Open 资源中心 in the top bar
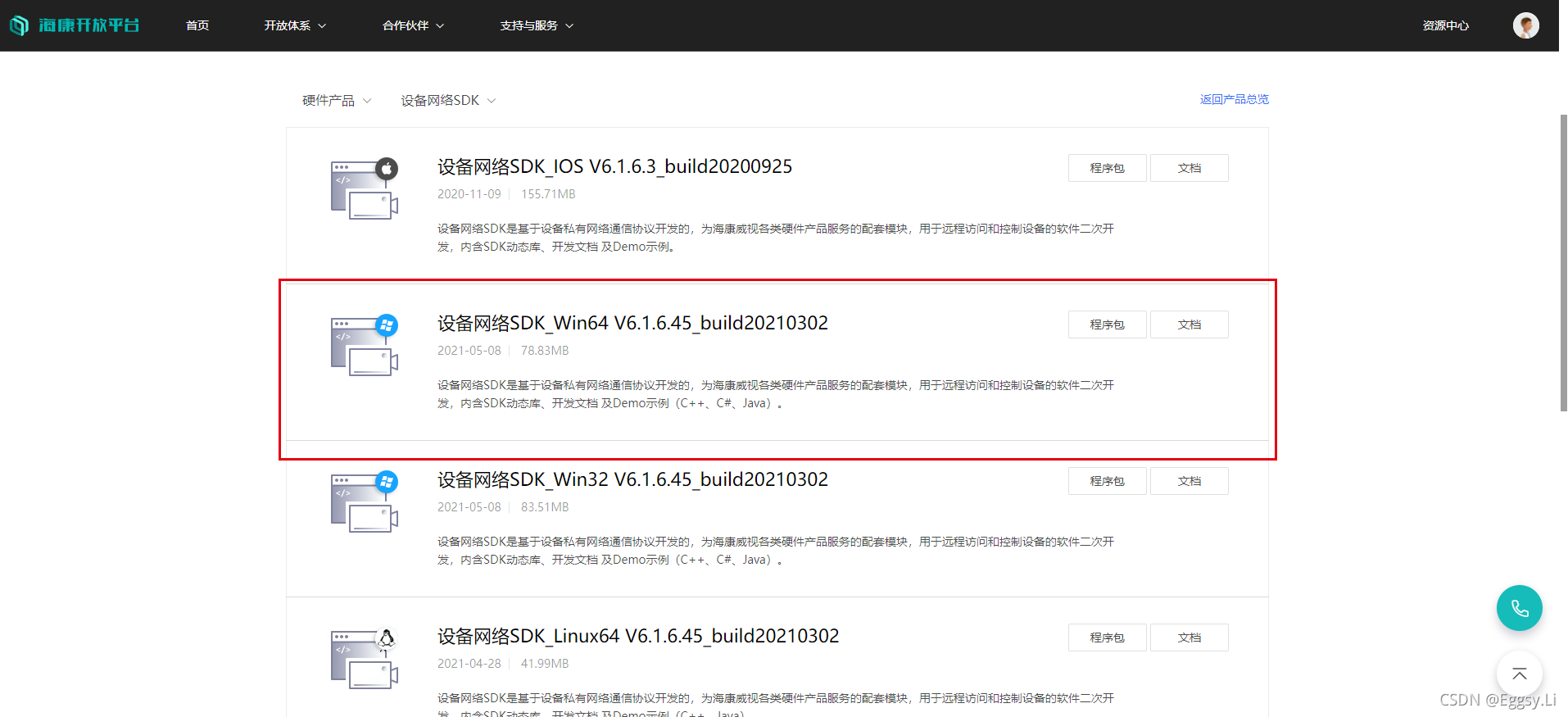 tap(1446, 25)
